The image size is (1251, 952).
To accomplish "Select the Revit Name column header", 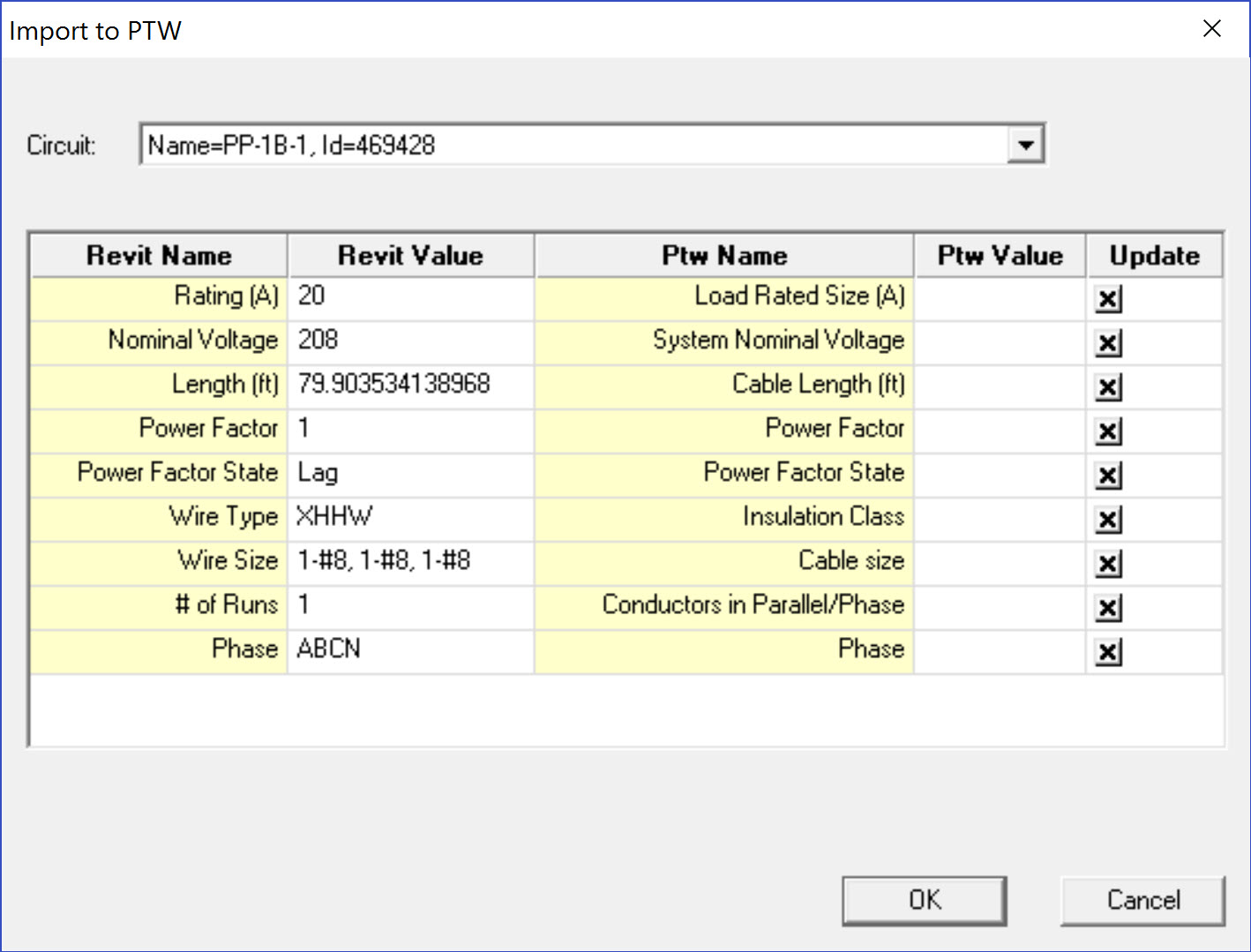I will point(158,255).
